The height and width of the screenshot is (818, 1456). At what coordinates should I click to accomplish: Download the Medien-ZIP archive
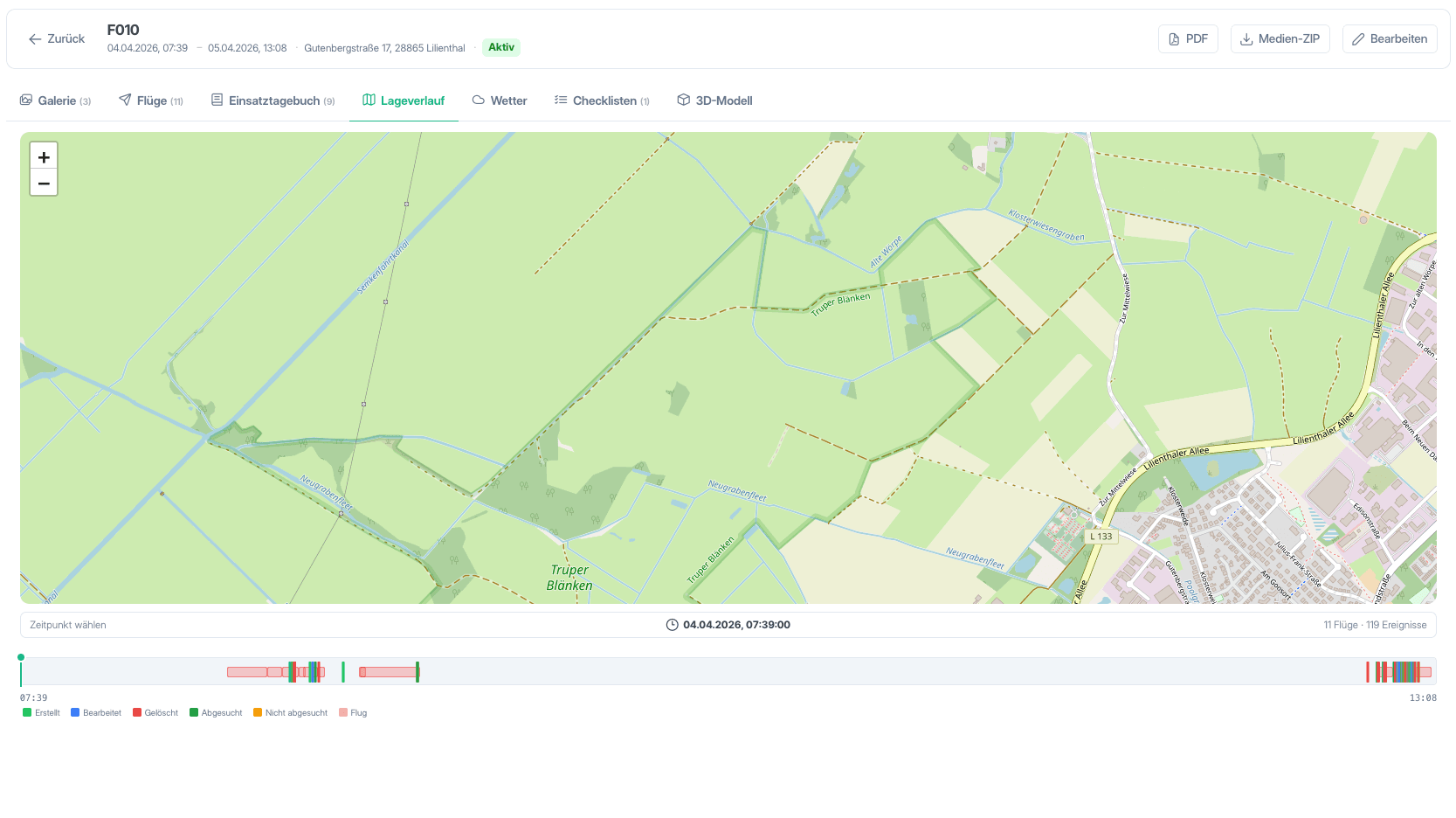pyautogui.click(x=1280, y=39)
